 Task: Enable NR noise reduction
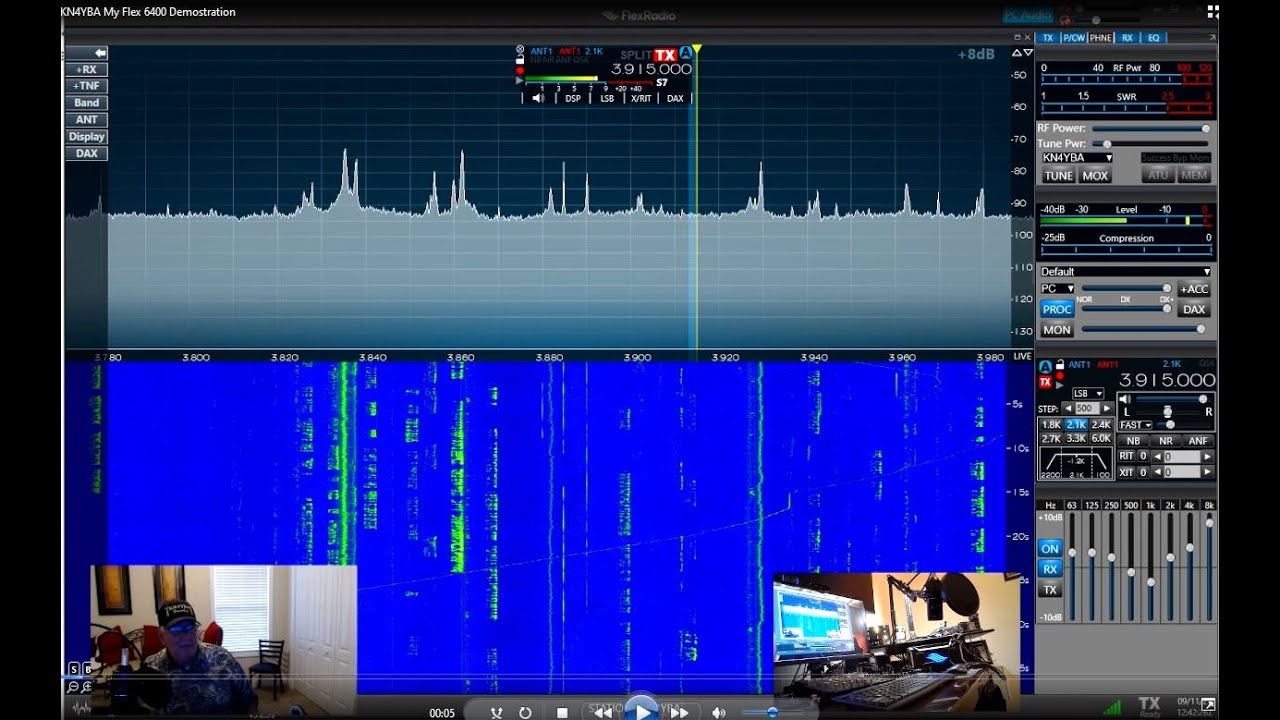pyautogui.click(x=1165, y=441)
